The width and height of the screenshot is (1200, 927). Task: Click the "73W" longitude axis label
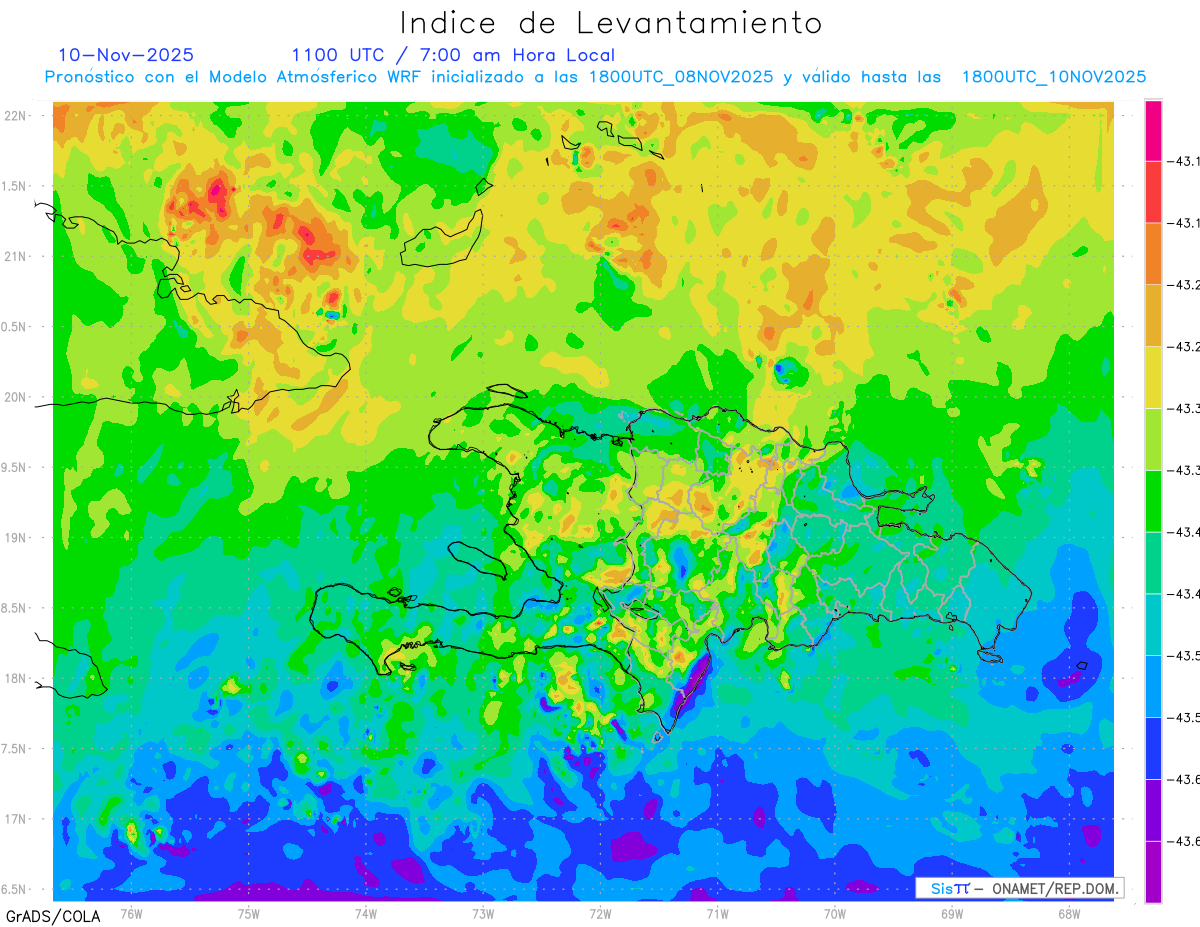point(483,914)
